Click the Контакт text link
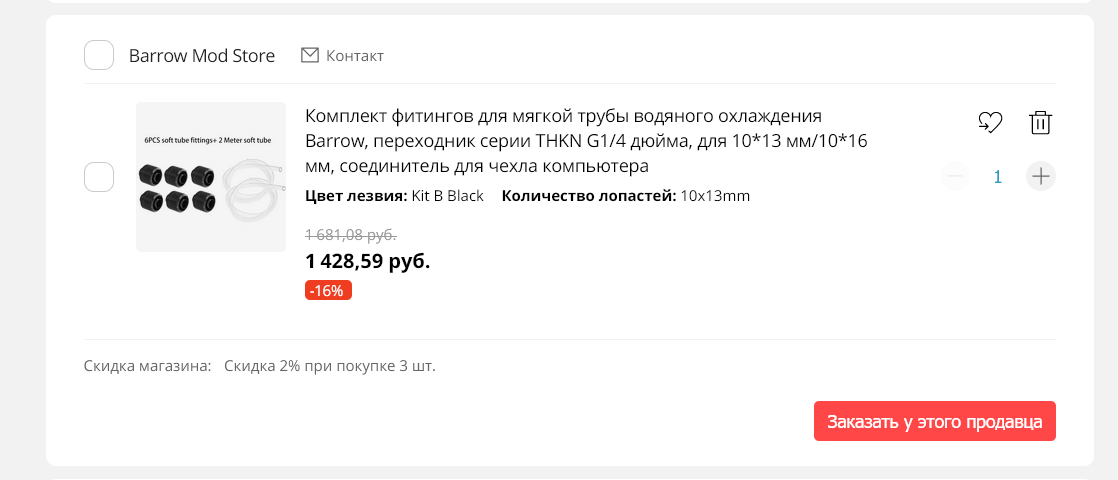The image size is (1118, 480). pos(355,56)
